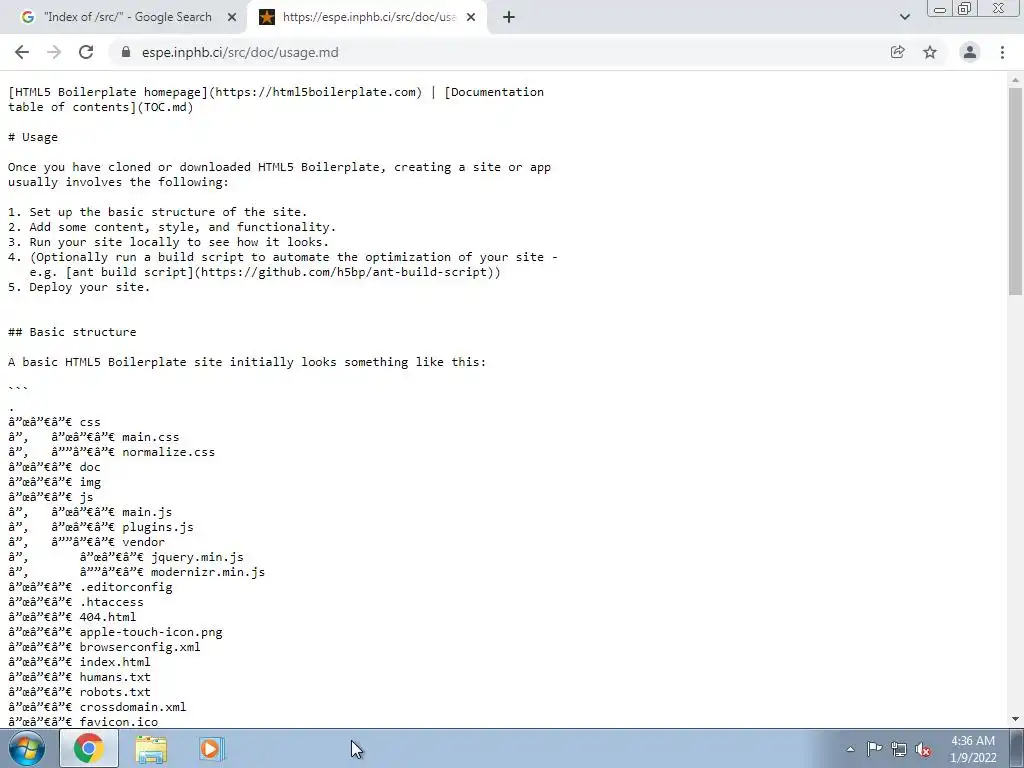Image resolution: width=1024 pixels, height=768 pixels.
Task: Click the 'robots.txt' line
Action: [x=79, y=692]
